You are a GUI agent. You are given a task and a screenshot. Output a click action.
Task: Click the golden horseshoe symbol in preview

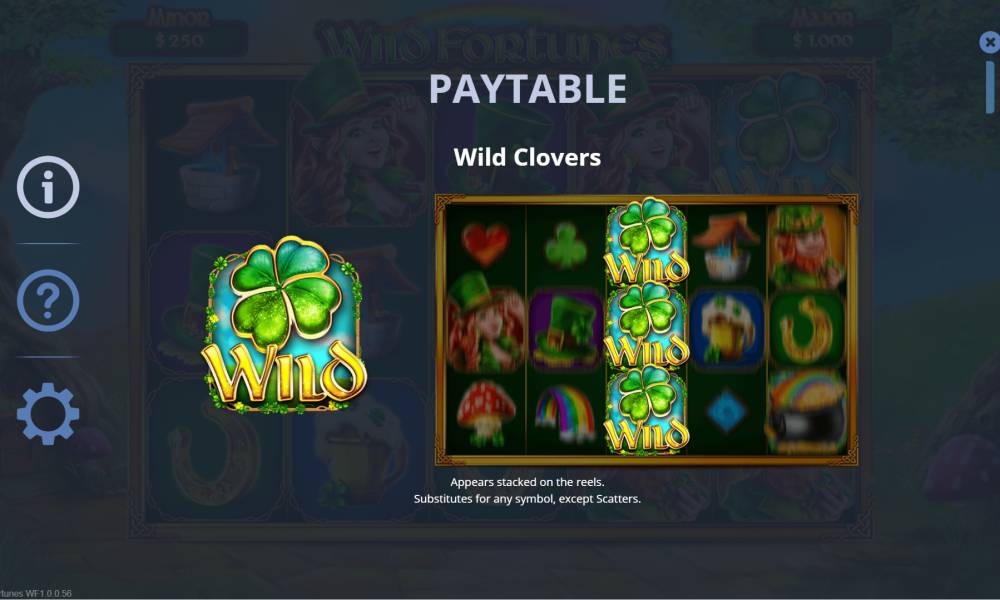click(x=807, y=330)
